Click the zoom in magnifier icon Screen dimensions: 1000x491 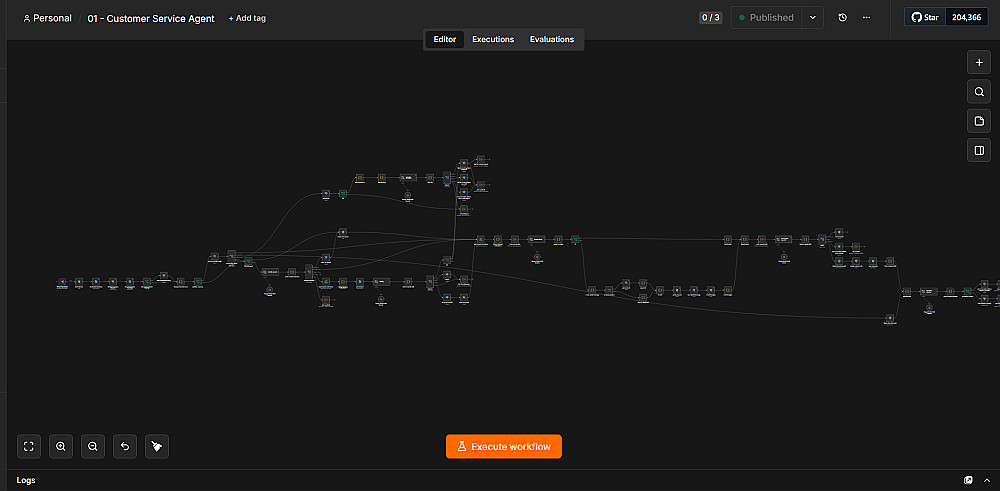[x=61, y=446]
